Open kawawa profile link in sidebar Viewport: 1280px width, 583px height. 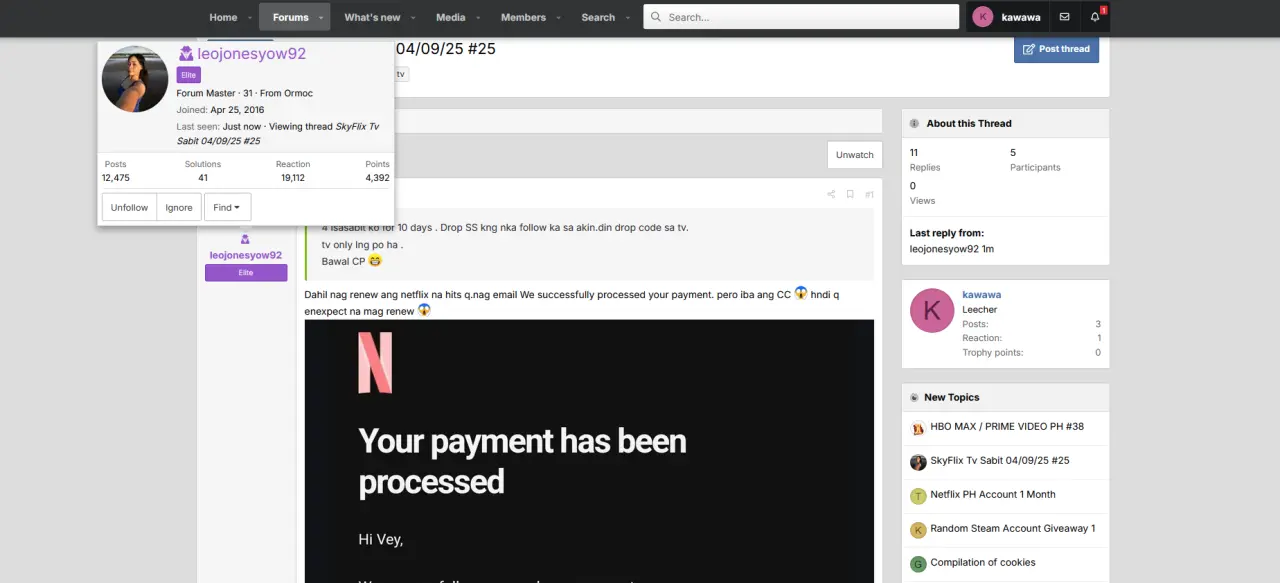tap(982, 295)
